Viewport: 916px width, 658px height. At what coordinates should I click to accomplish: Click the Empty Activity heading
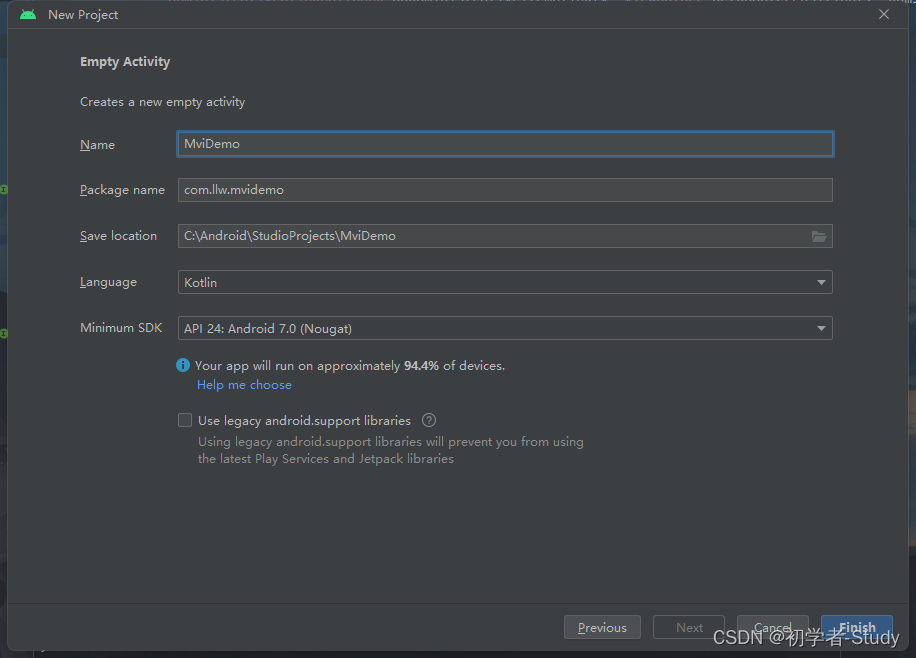[125, 62]
